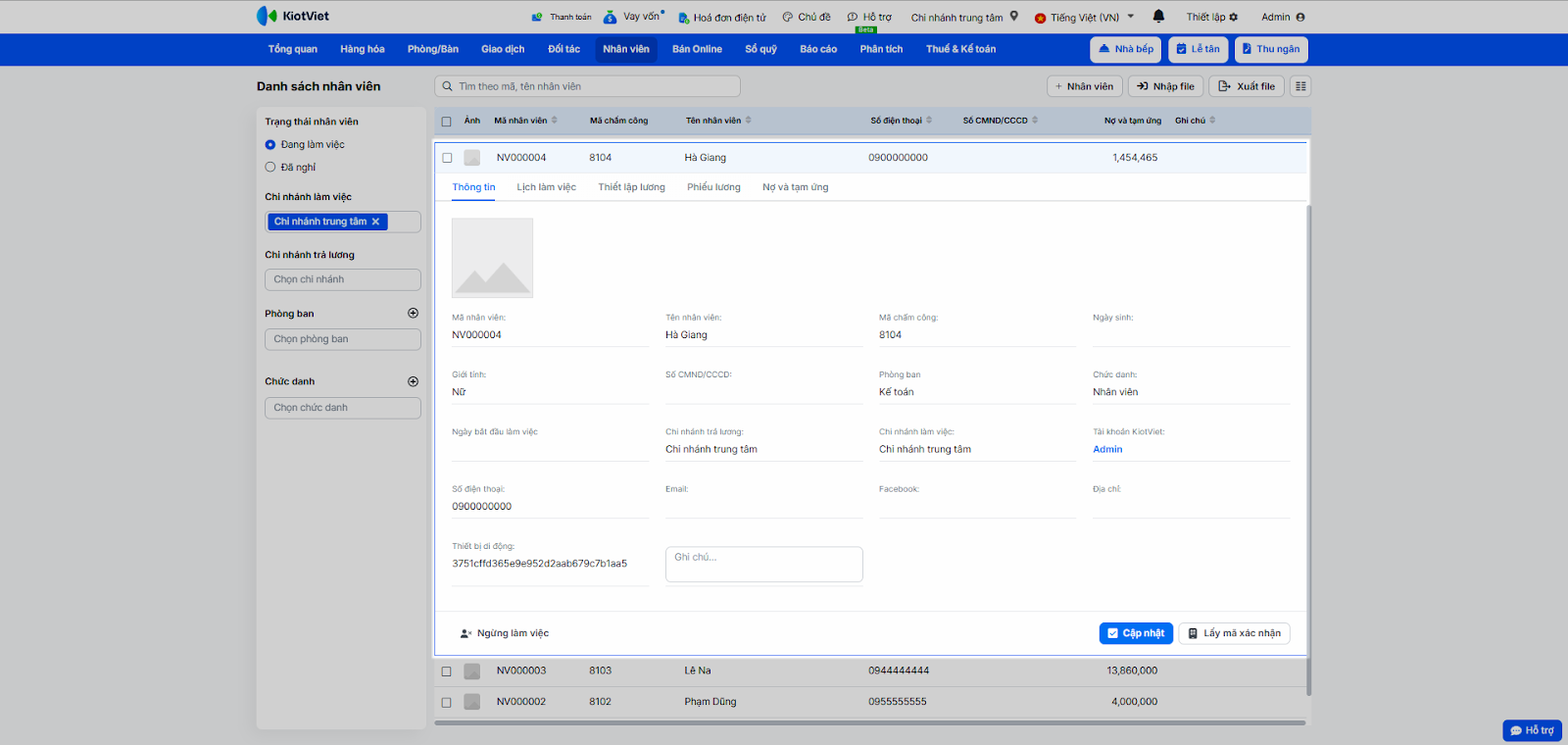Click the notification bell icon

(x=1158, y=17)
